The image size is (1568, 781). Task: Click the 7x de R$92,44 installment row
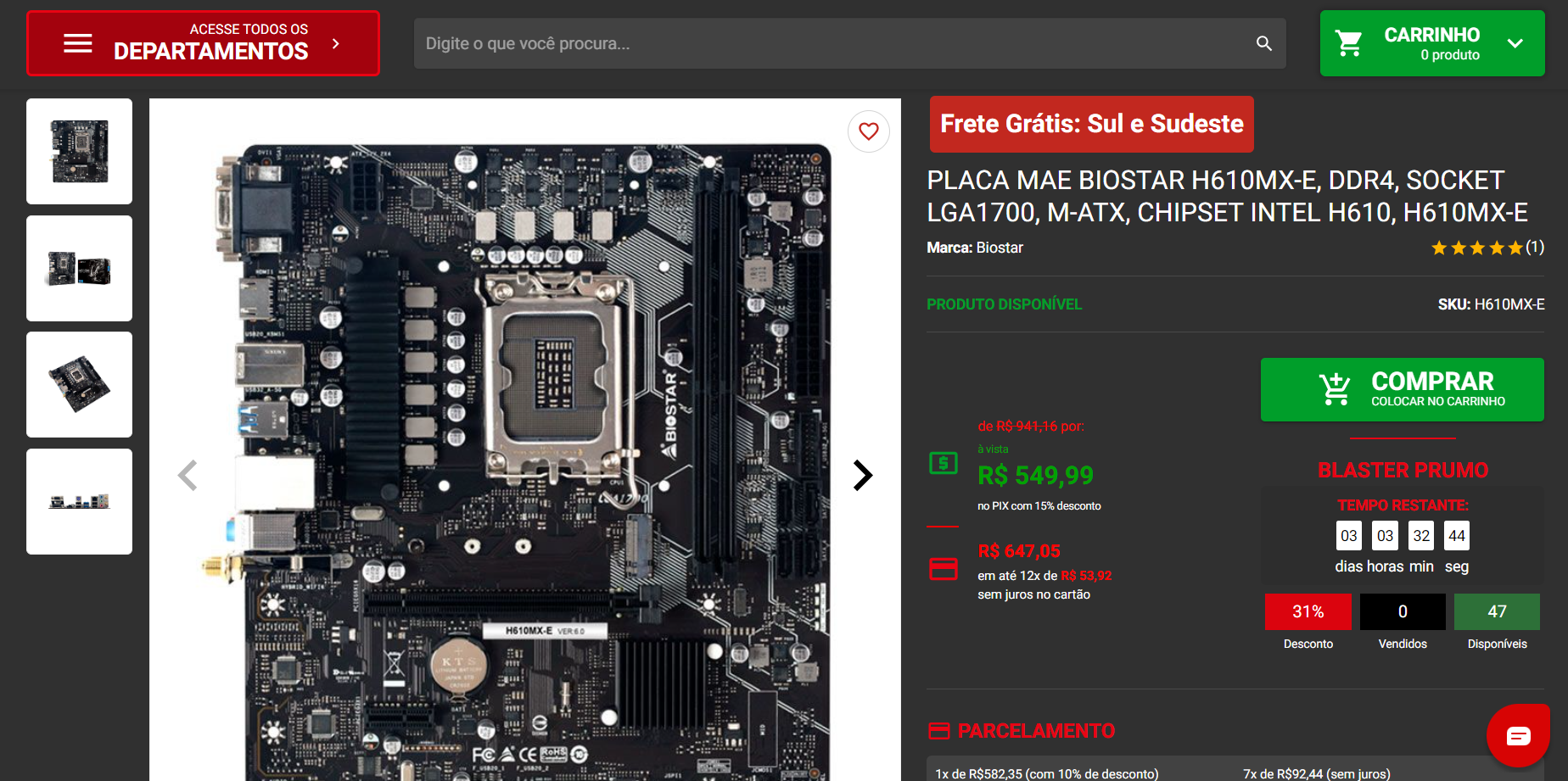[x=1316, y=773]
